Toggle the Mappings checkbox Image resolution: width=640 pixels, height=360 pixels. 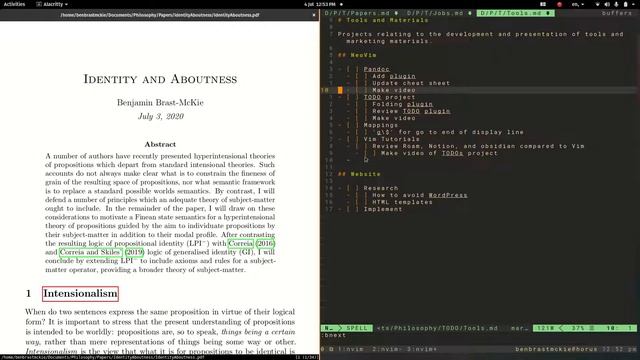352,125
